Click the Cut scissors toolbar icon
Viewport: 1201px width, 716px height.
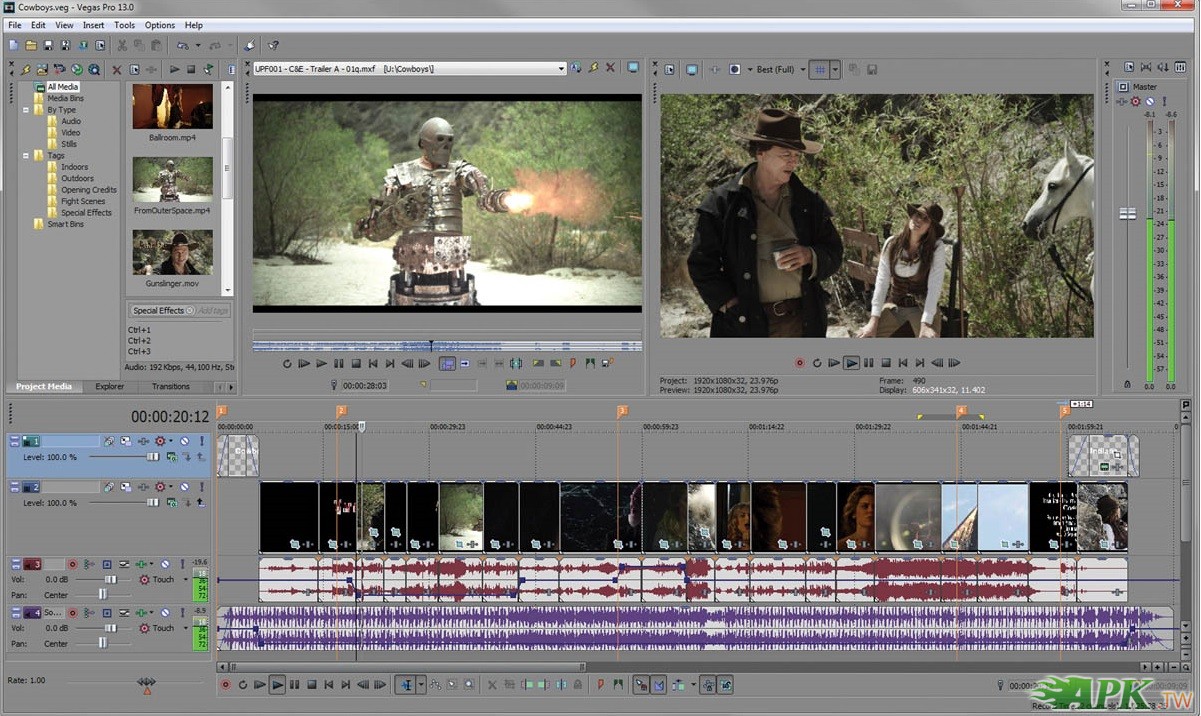122,45
